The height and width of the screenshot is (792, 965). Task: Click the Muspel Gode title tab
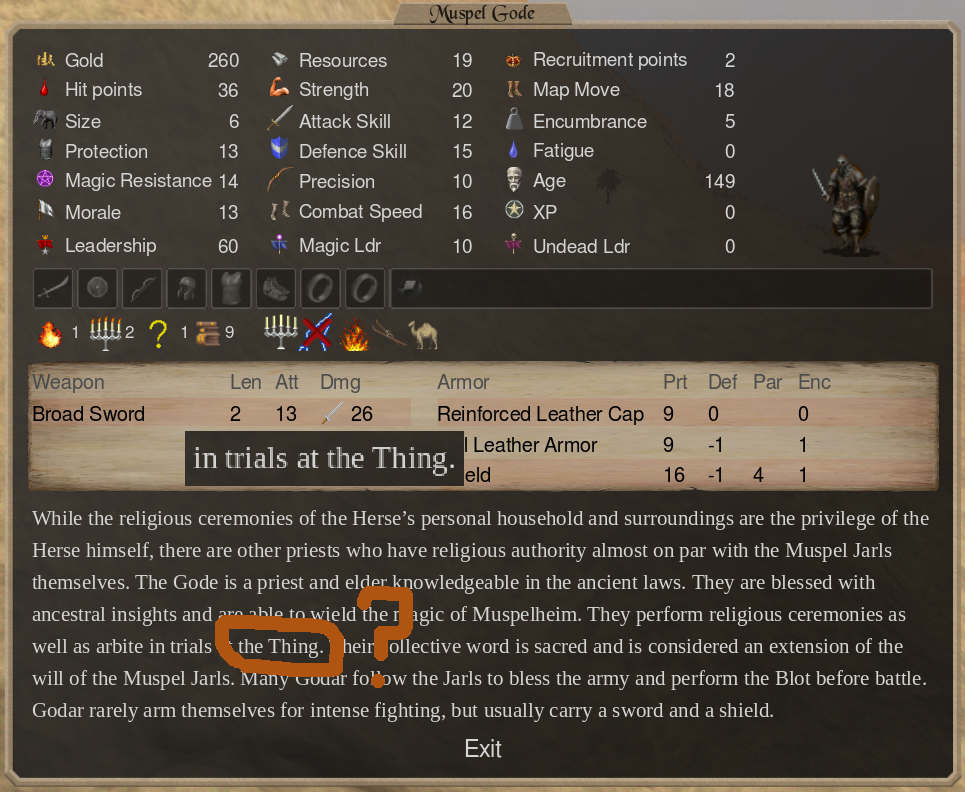click(482, 13)
